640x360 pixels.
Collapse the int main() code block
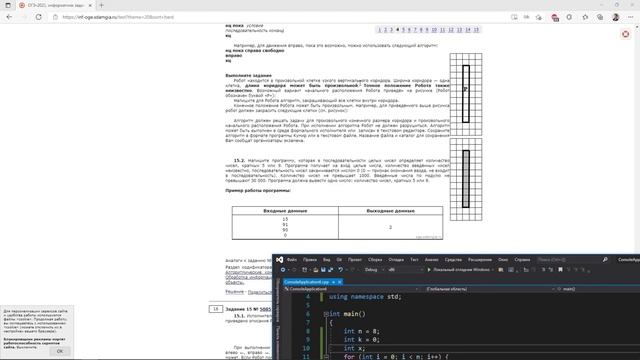(x=326, y=314)
